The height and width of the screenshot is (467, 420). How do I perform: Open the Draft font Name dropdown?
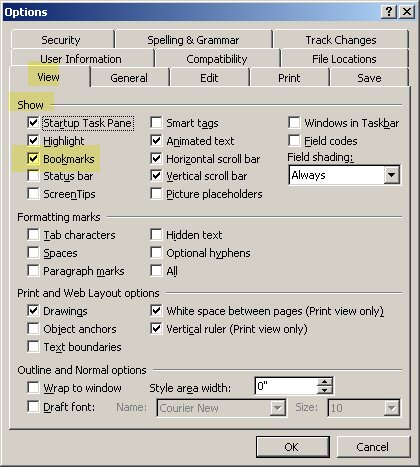[277, 408]
